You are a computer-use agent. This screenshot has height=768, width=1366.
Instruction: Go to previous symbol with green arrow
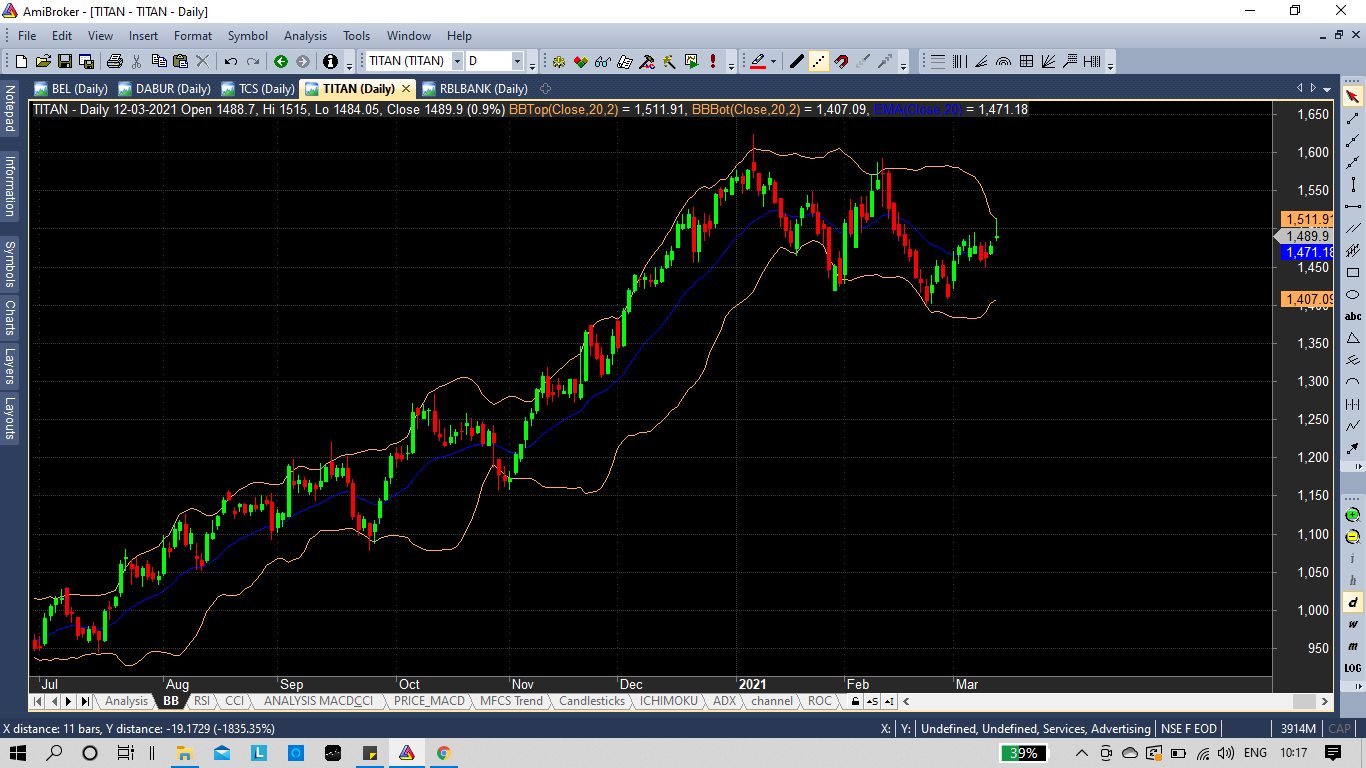click(281, 61)
